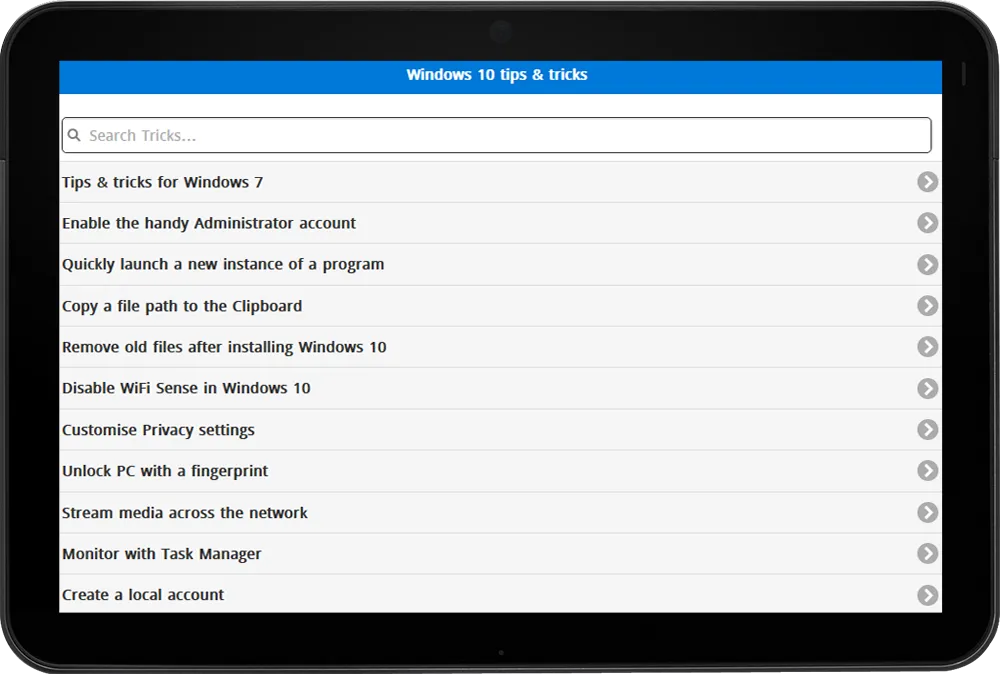Click the arrow for Remove old files row

pos(927,347)
